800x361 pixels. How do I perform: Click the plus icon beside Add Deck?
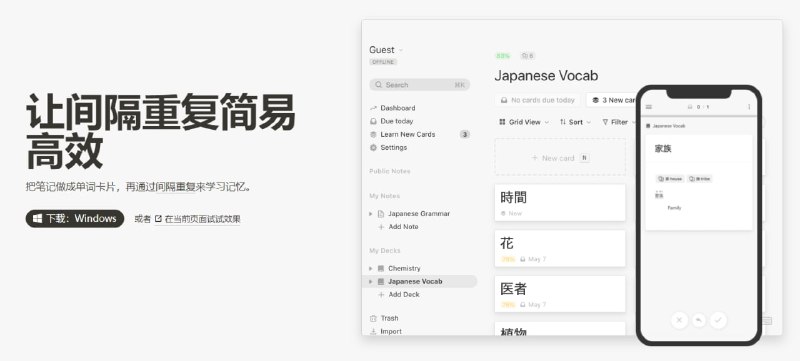[381, 295]
